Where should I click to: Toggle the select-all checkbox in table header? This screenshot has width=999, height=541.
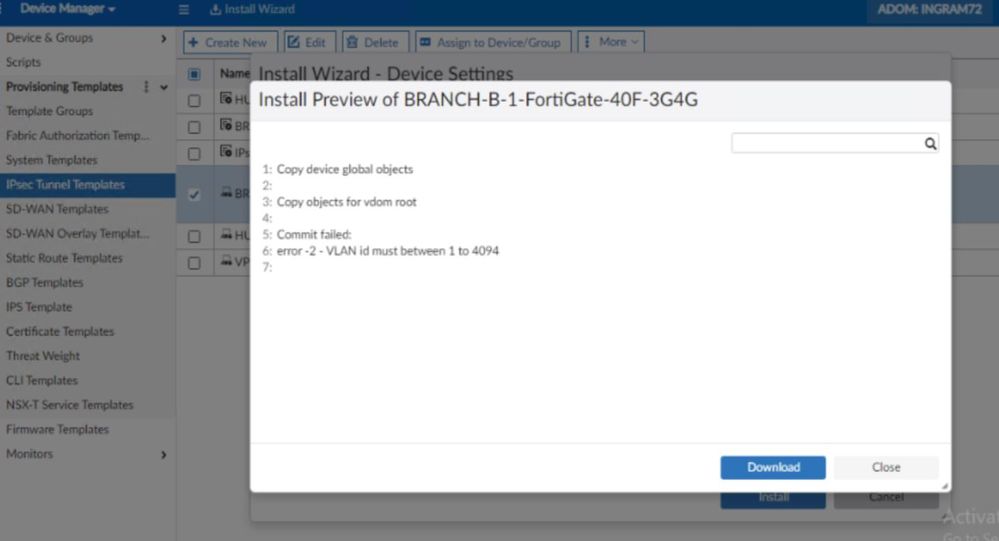(194, 75)
